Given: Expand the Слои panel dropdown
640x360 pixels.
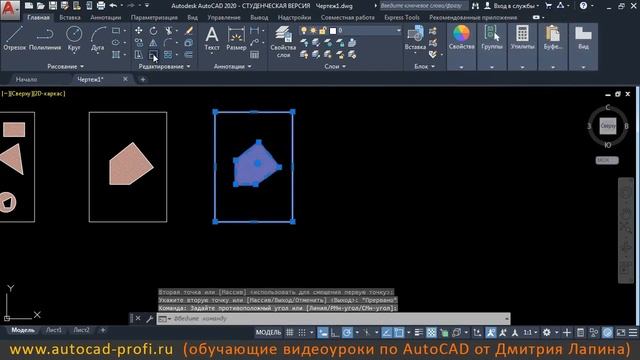Looking at the screenshot, I should [335, 67].
